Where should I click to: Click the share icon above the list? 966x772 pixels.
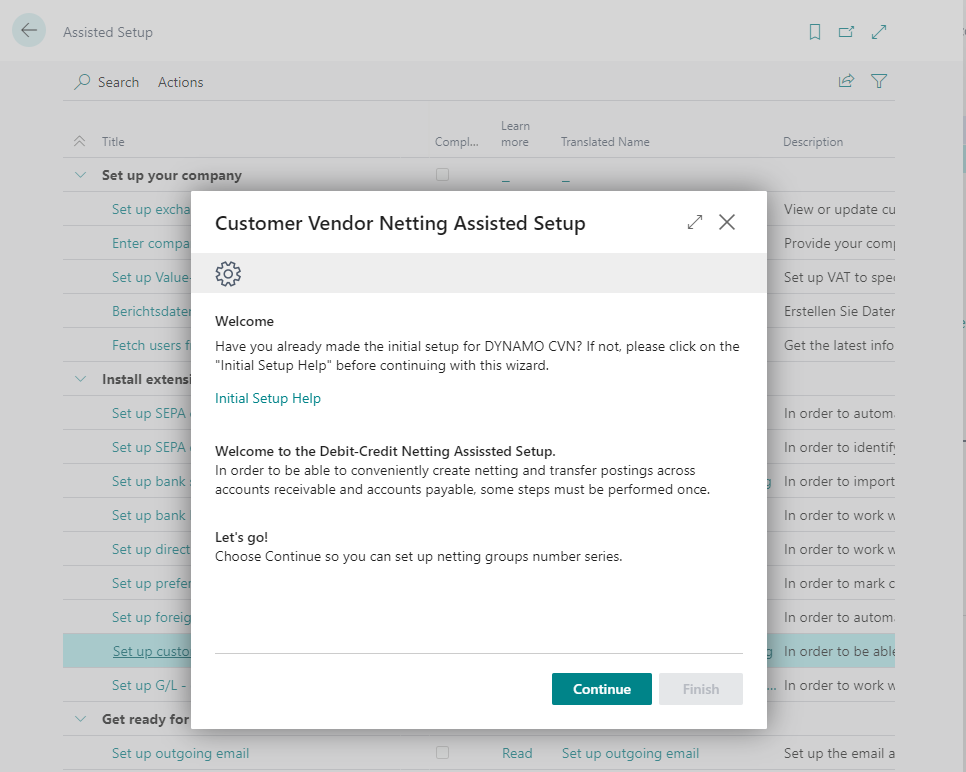coord(846,81)
